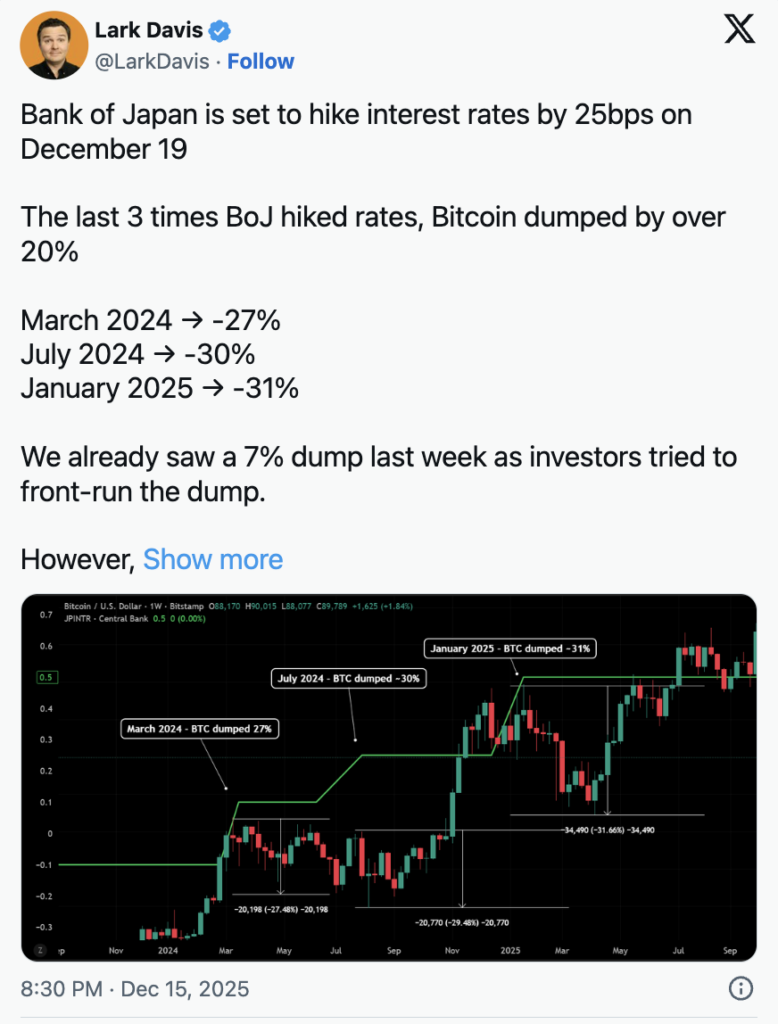Select the green 0.5 price axis marker

tap(46, 677)
